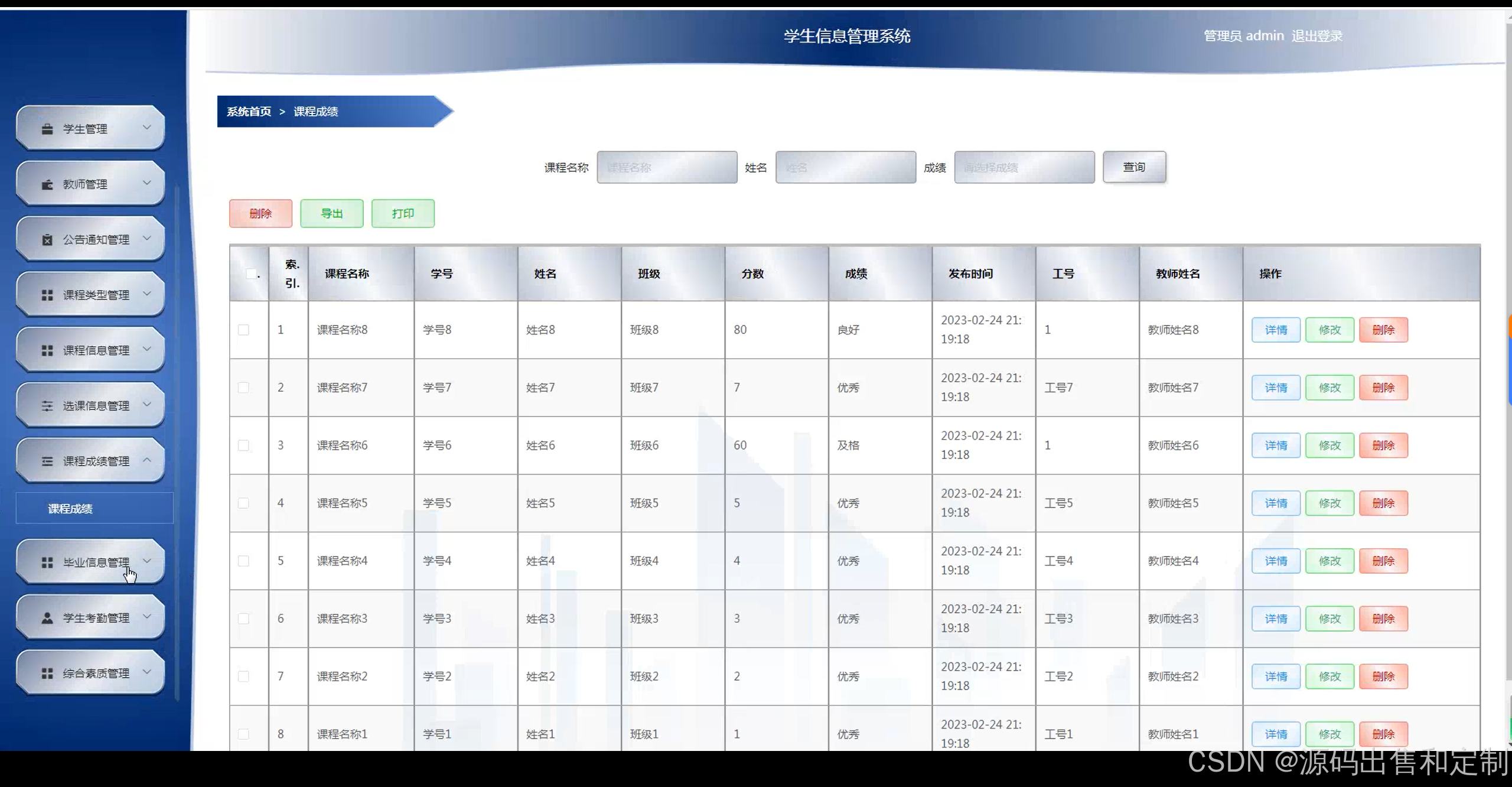Click the 导出 export button
Screen dimensions: 1512x787
[331, 213]
